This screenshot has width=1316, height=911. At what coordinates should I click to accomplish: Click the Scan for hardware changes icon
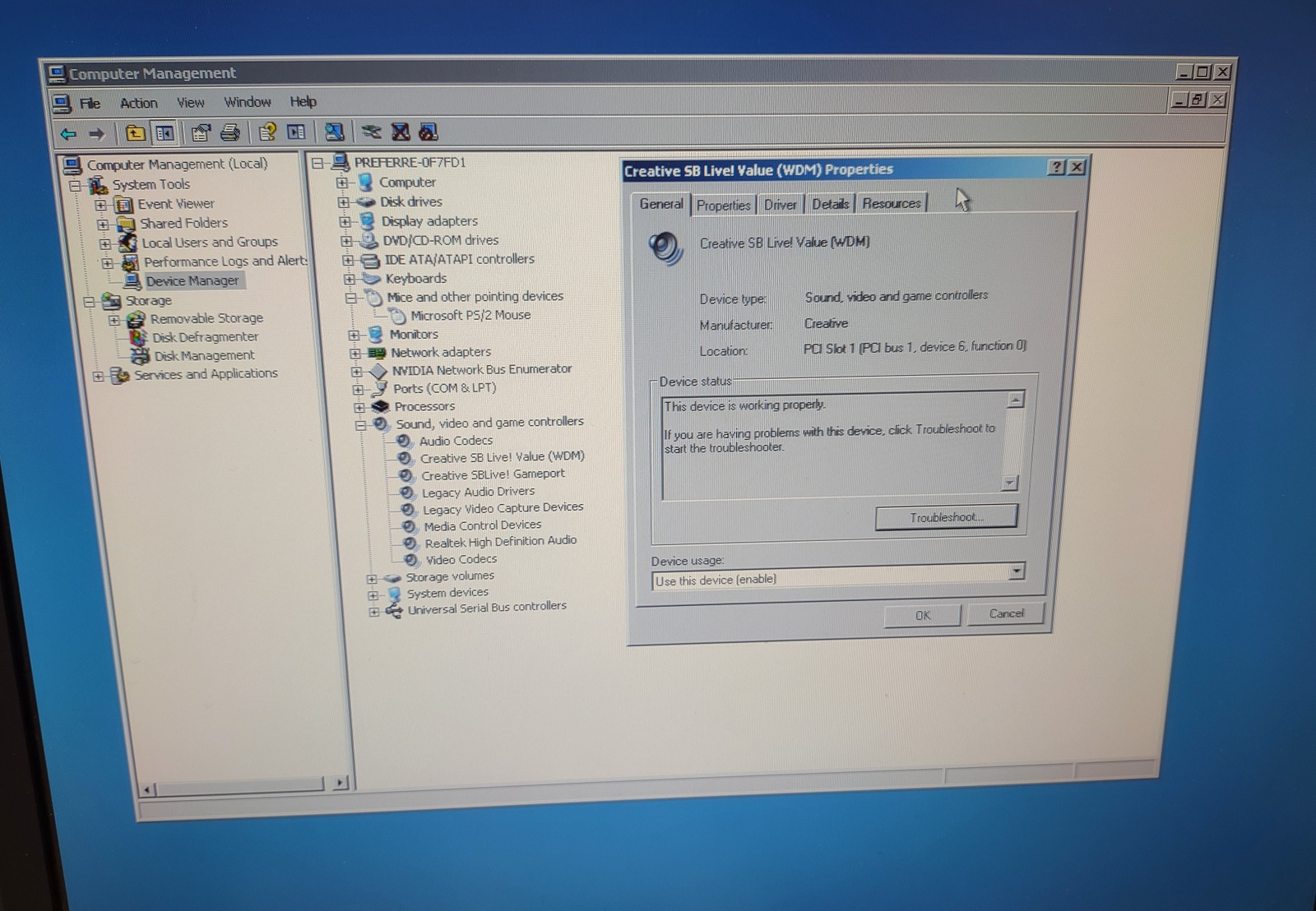(x=334, y=132)
